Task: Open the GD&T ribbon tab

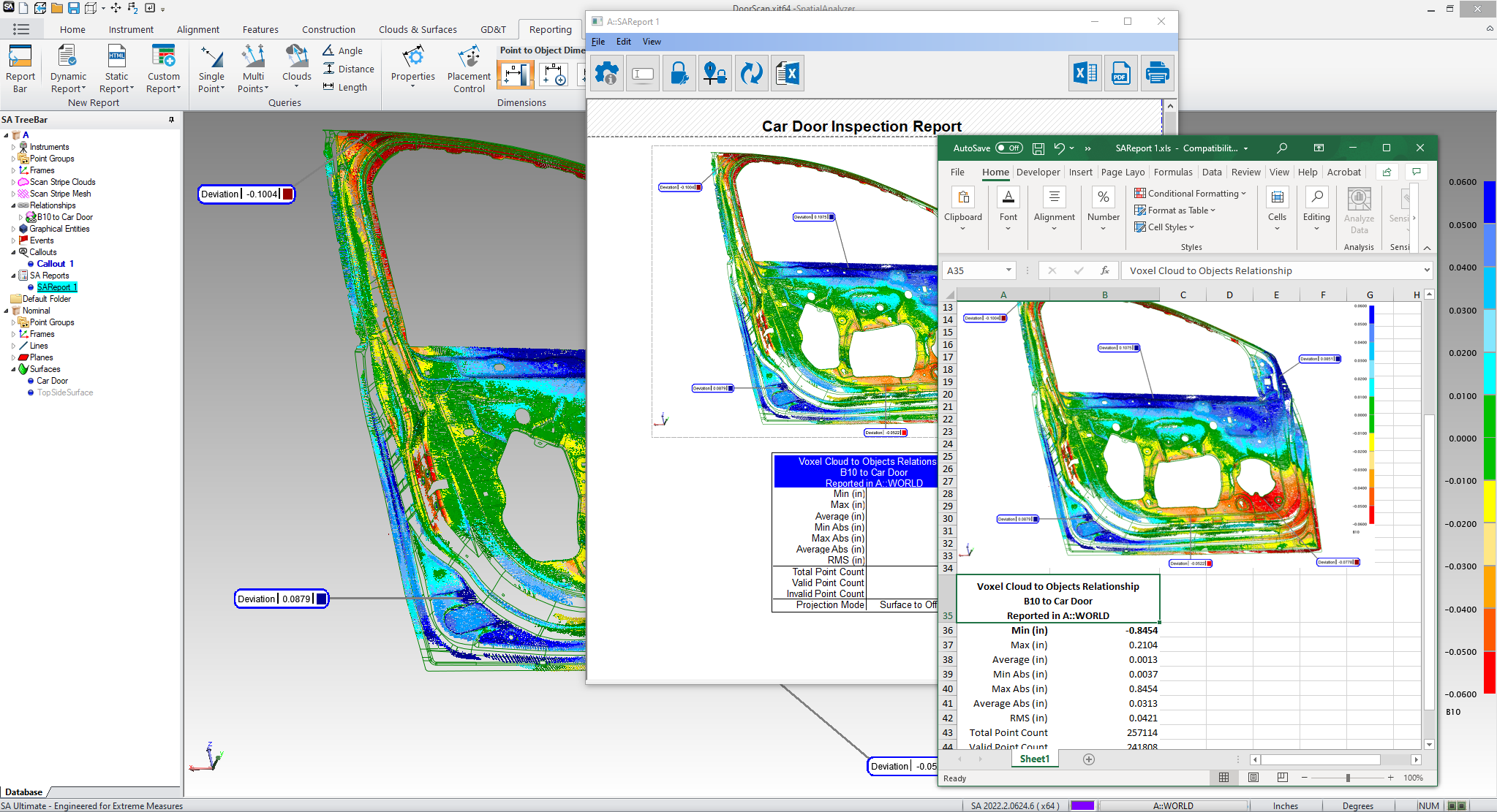Action: tap(493, 29)
